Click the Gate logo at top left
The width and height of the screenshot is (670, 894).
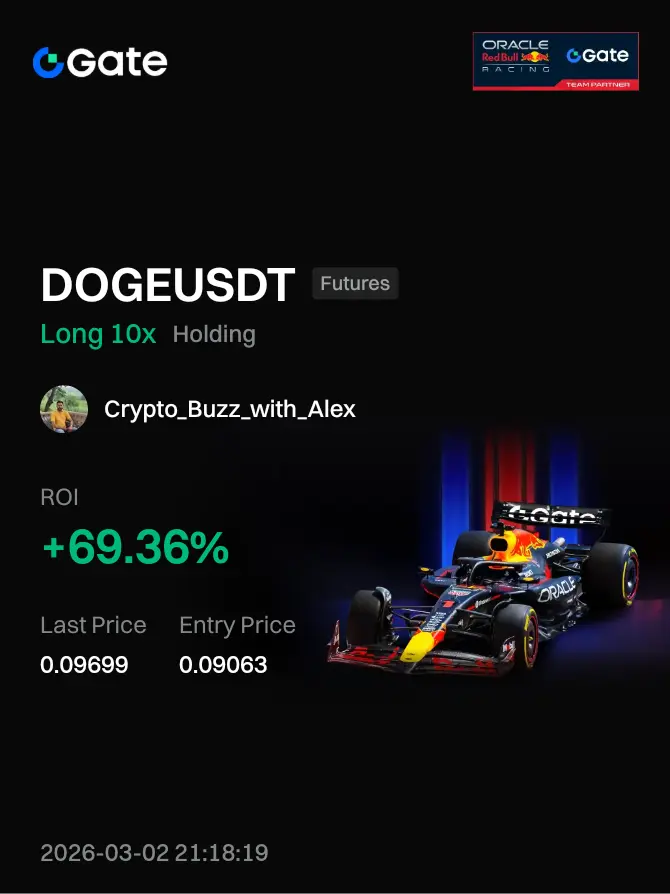(x=100, y=62)
